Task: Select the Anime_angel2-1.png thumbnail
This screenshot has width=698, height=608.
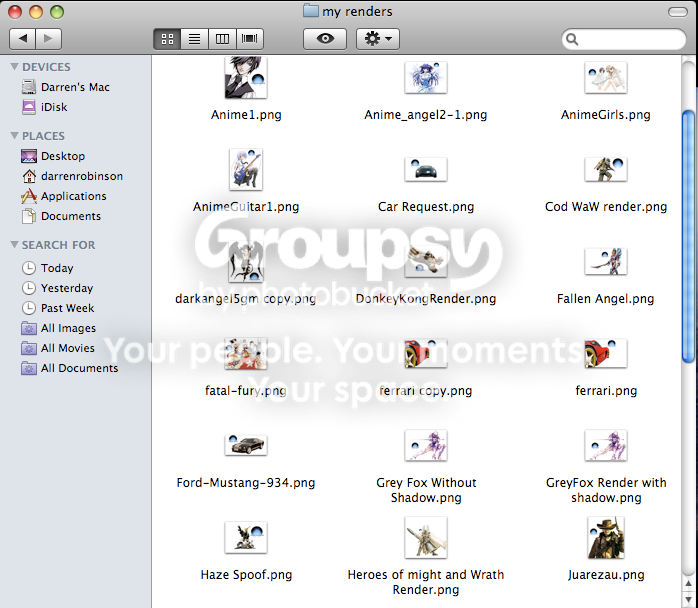Action: [426, 77]
